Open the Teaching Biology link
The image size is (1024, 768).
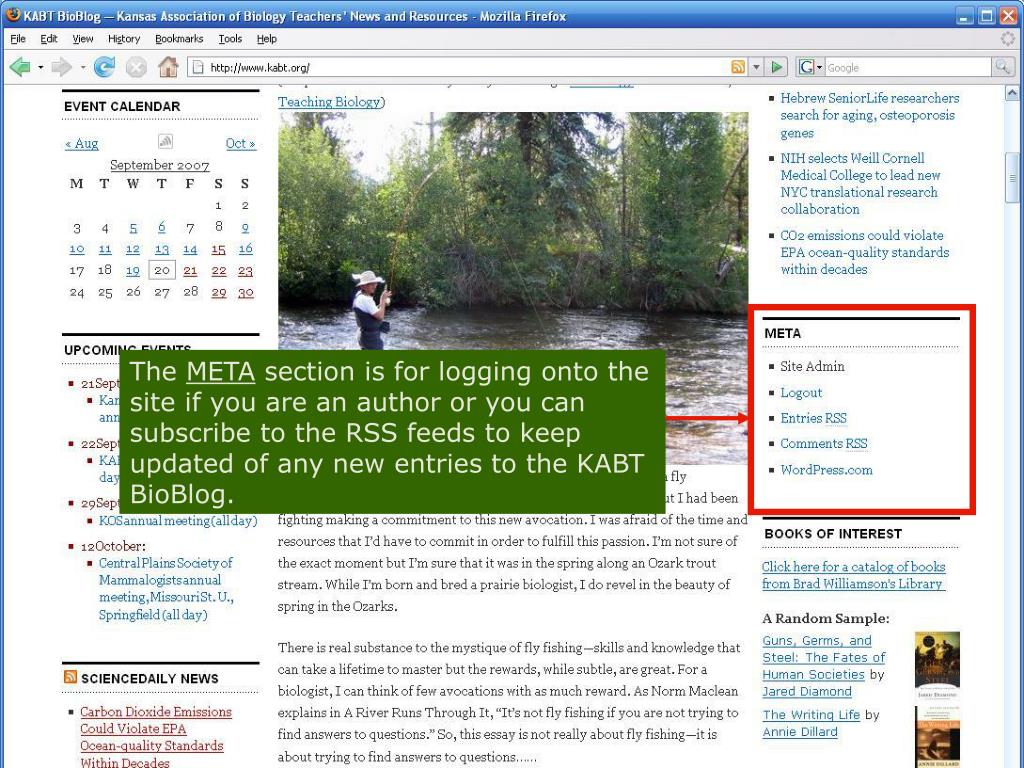(329, 102)
